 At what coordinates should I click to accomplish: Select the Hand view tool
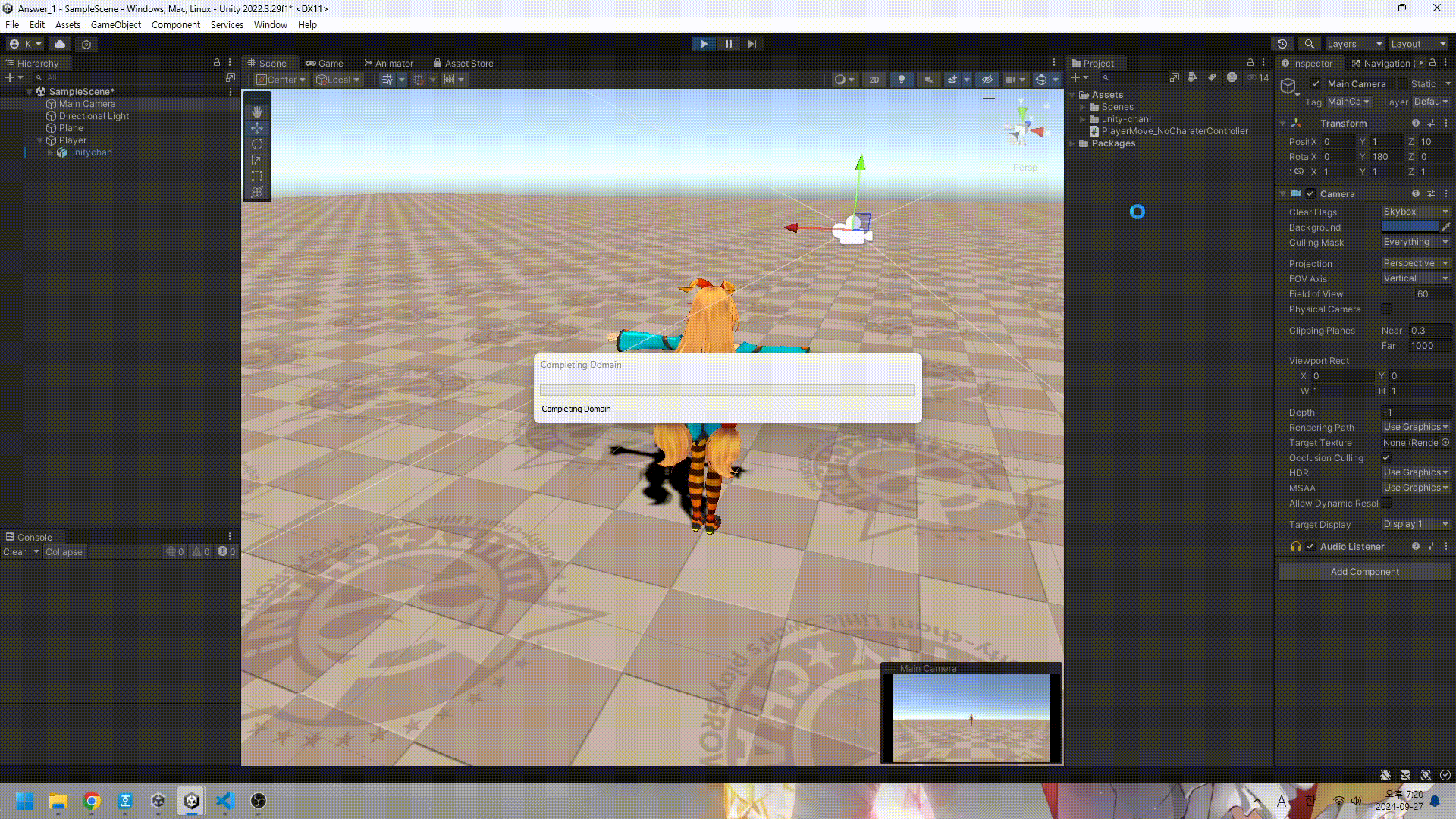tap(257, 111)
